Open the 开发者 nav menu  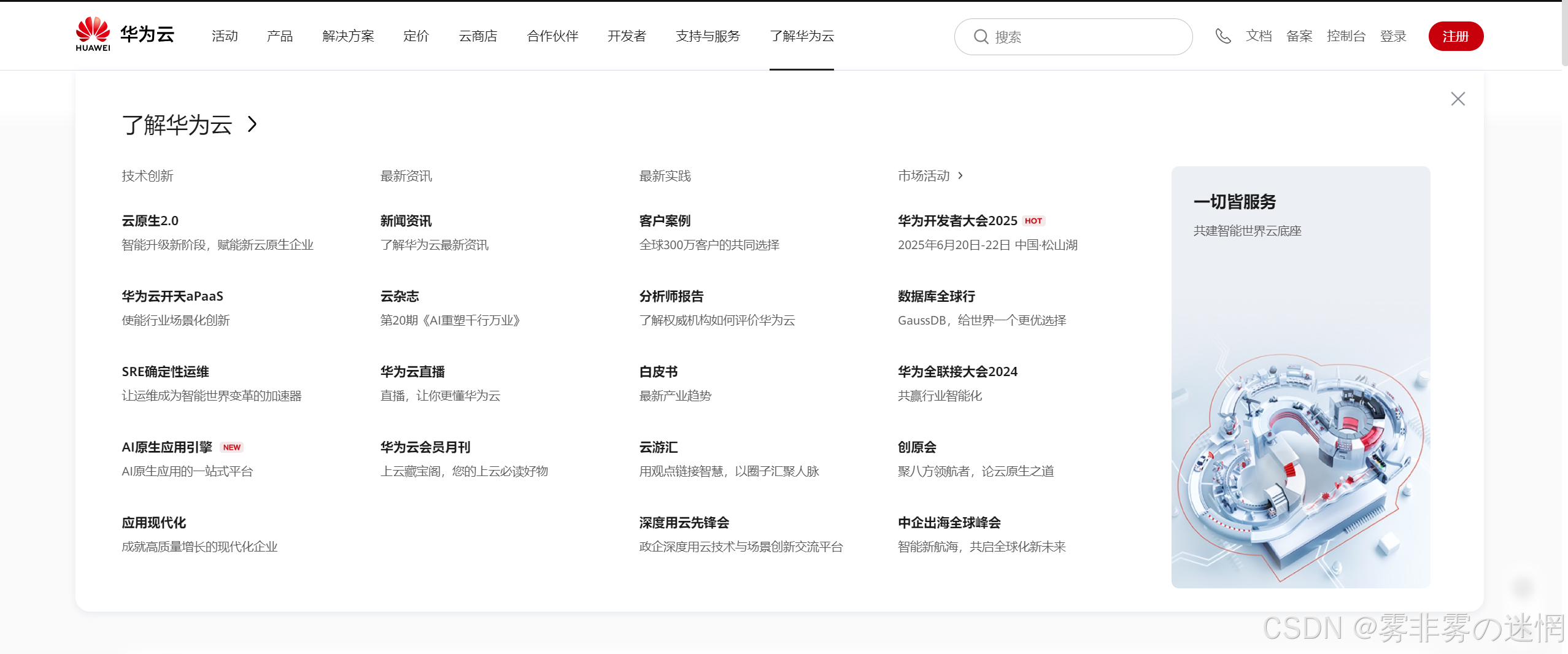point(627,36)
